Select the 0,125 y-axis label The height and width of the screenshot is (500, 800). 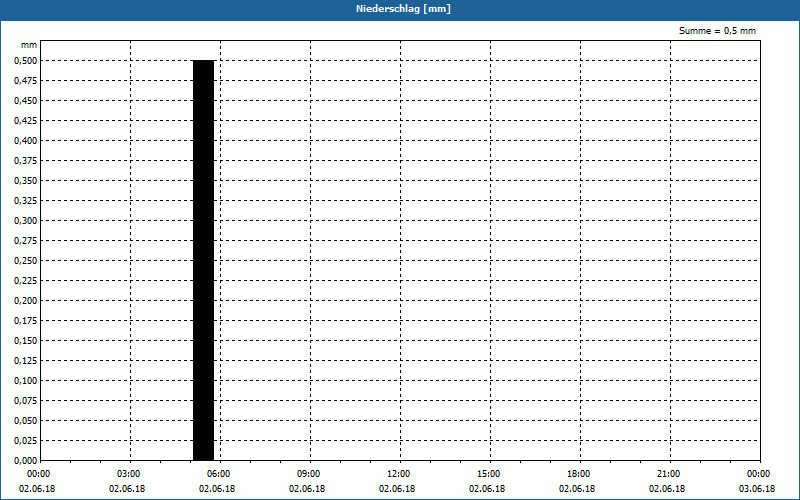pos(26,361)
